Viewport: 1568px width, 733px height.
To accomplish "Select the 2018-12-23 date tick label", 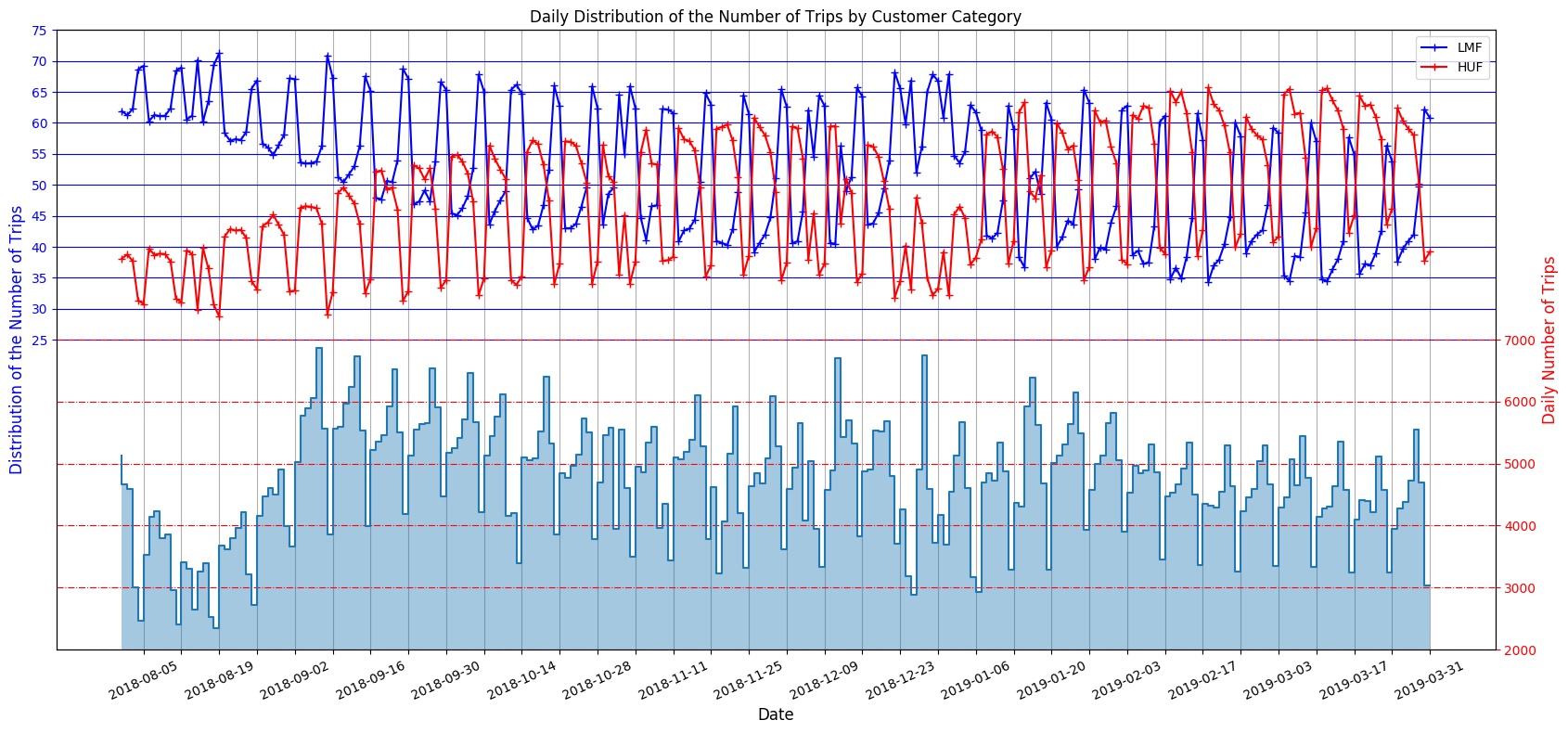I will click(898, 680).
